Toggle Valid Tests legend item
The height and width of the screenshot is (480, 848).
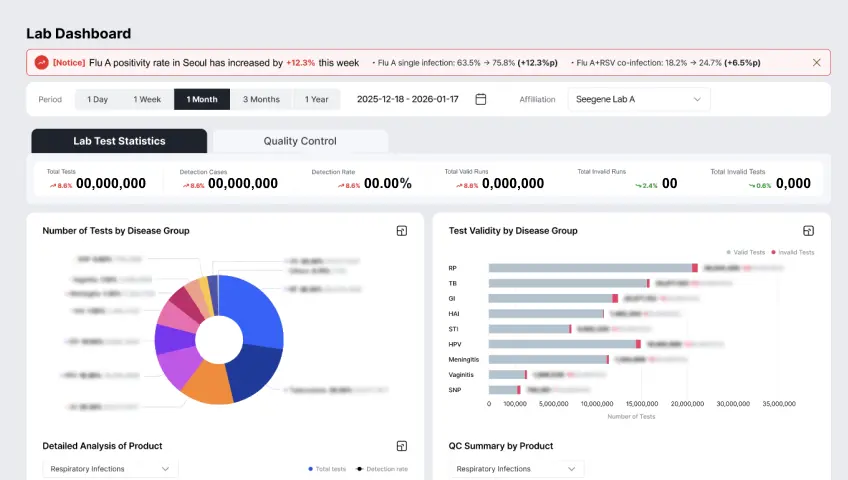[745, 252]
